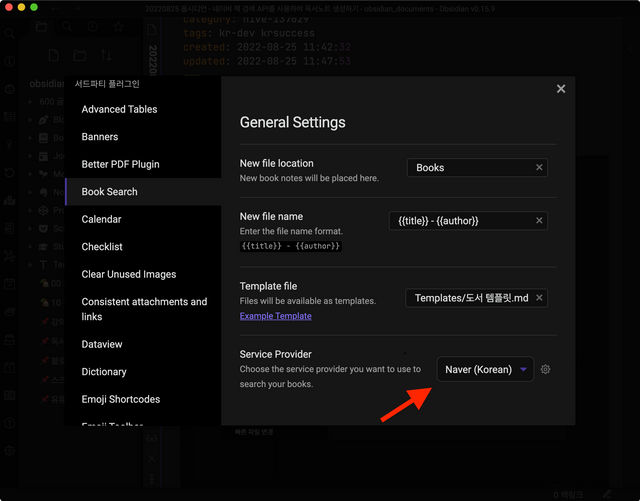The image size is (640, 501).
Task: Navigate back with title bar left arrow
Action: (x=55, y=8)
